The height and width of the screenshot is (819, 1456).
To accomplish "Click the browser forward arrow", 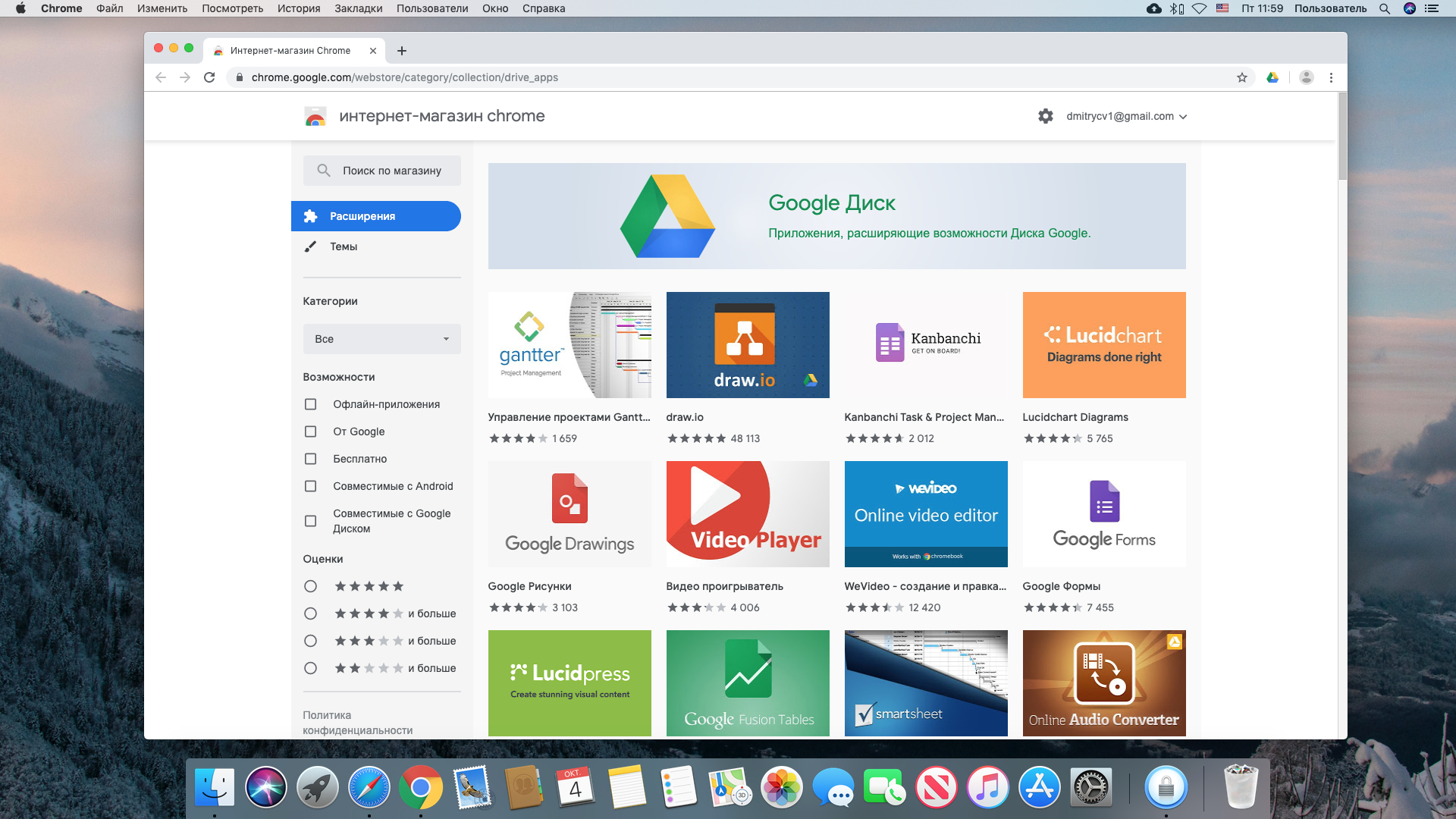I will [x=185, y=77].
